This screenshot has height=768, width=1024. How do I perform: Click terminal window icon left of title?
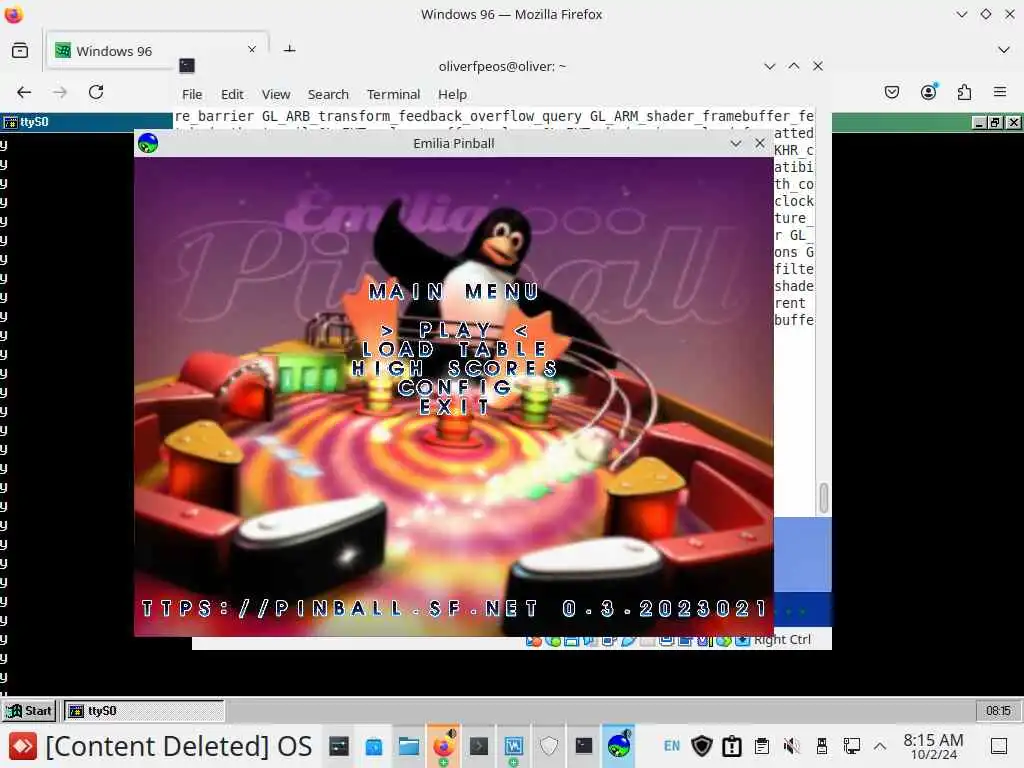187,65
